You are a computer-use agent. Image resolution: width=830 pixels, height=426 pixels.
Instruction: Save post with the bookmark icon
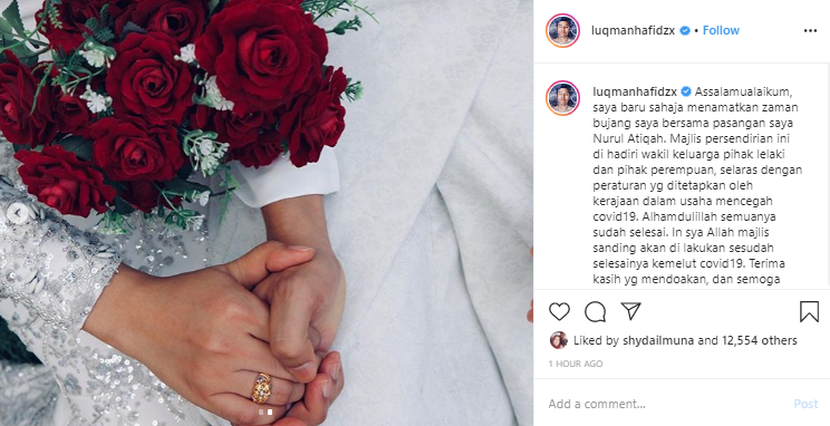[x=809, y=312]
